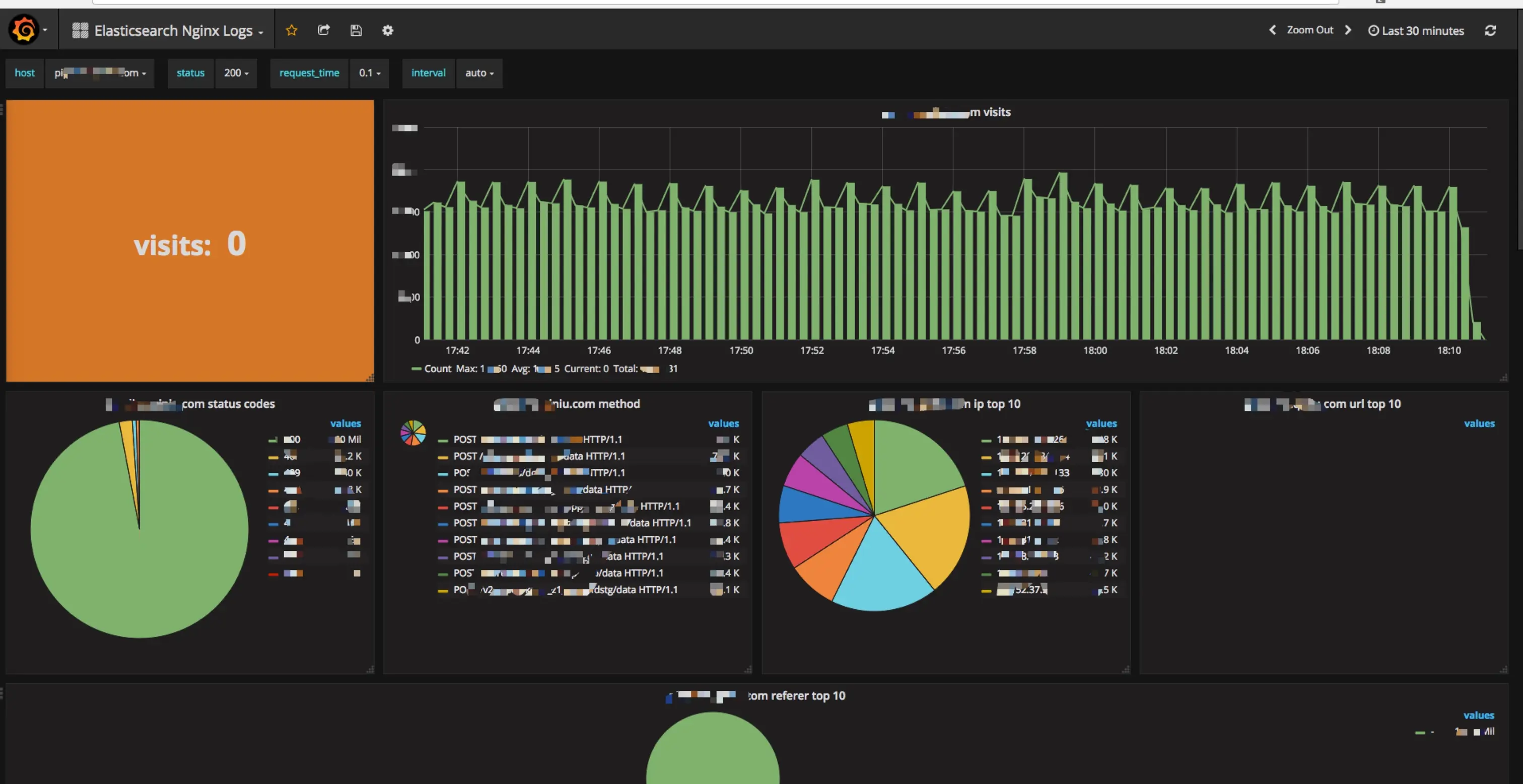The height and width of the screenshot is (784, 1523).
Task: Star this dashboard as favorite
Action: tap(292, 30)
